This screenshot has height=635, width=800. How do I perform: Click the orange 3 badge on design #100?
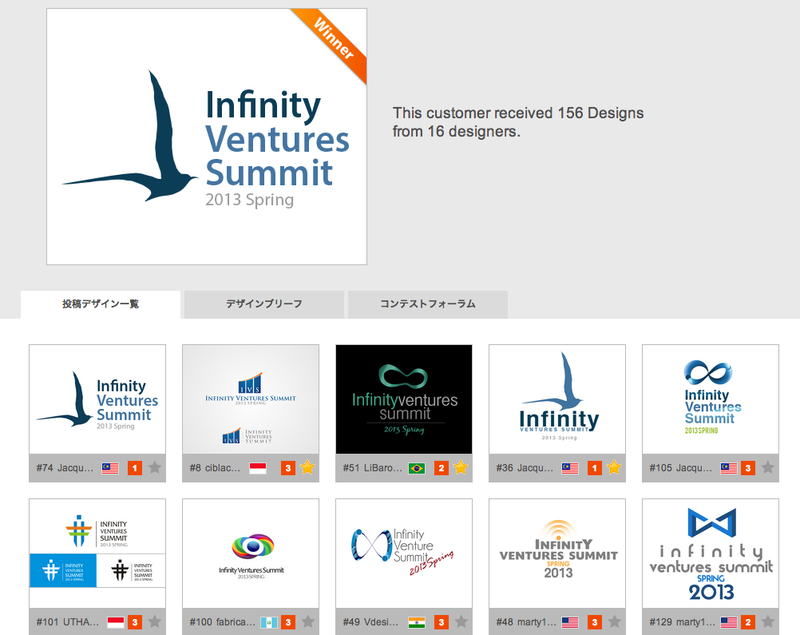[x=288, y=622]
